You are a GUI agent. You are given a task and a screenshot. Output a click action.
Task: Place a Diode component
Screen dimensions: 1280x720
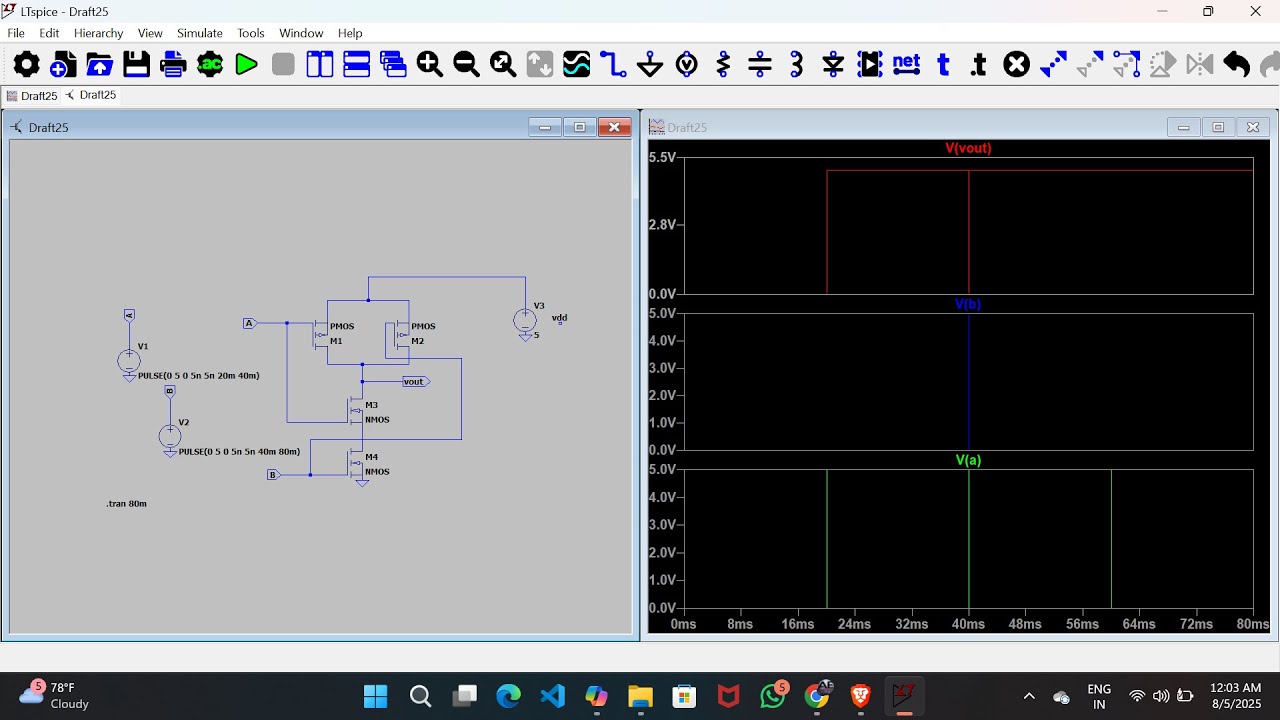pos(833,65)
